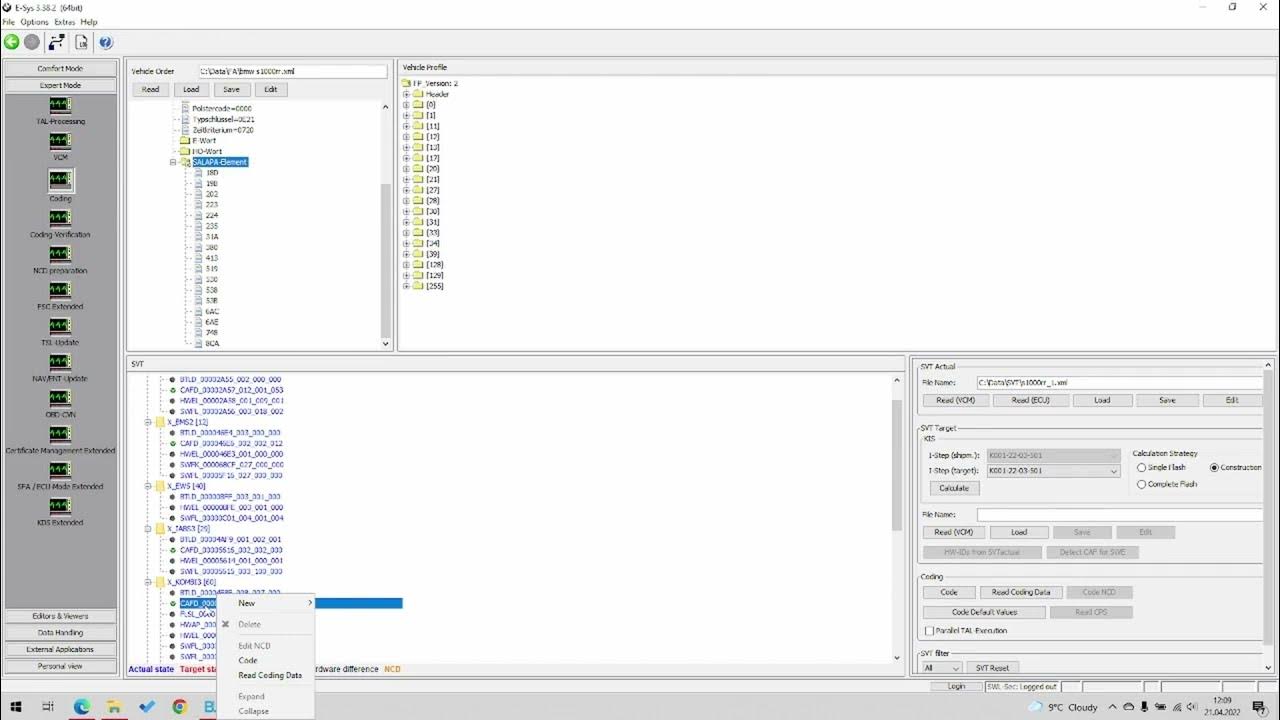1280x720 pixels.
Task: Open the blue checkmark app in taskbar
Action: coord(147,707)
